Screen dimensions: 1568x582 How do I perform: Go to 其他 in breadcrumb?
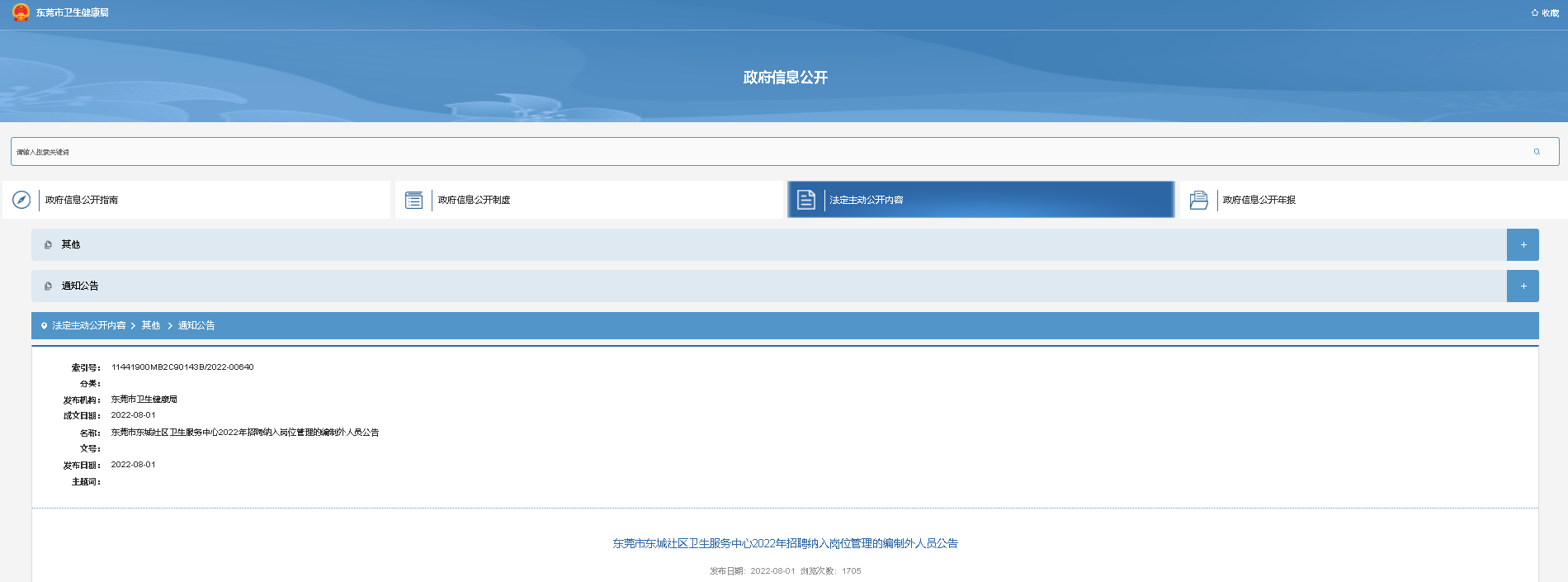(151, 326)
